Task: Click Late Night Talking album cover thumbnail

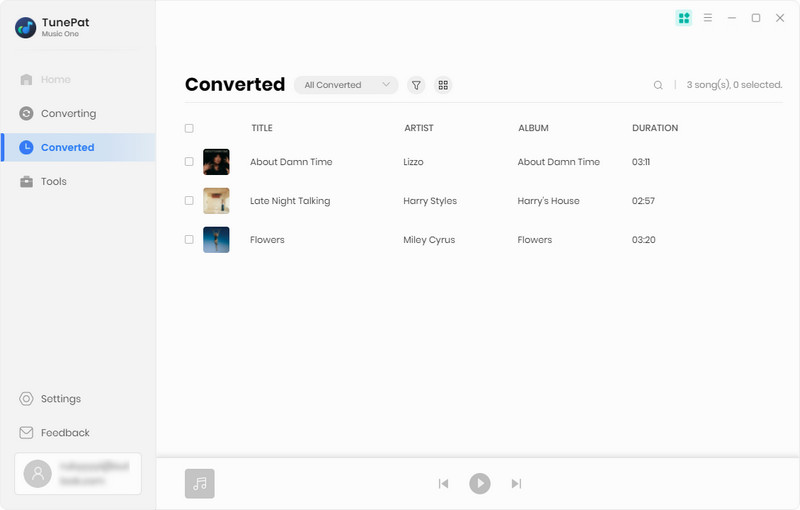Action: pyautogui.click(x=216, y=200)
